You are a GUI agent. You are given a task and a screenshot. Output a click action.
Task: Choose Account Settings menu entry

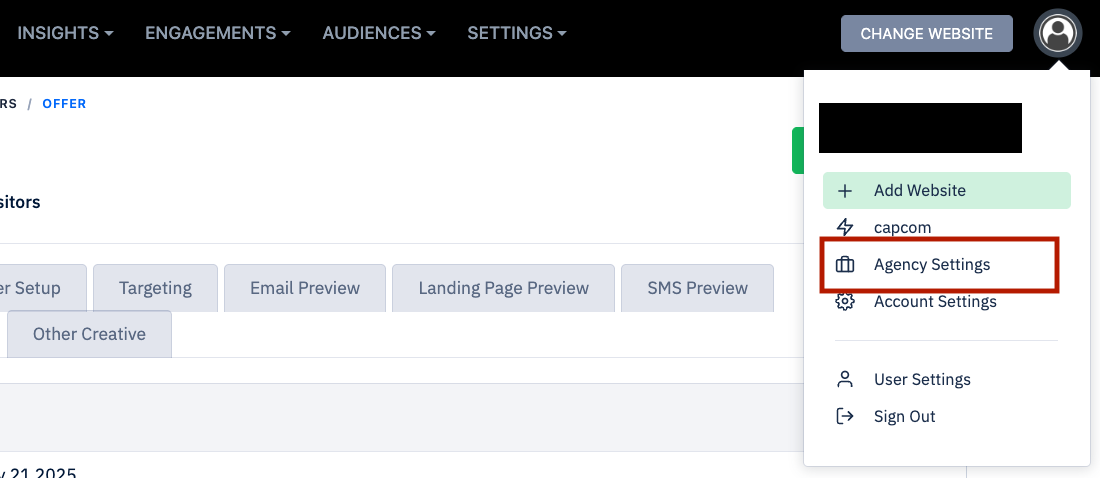click(x=935, y=301)
